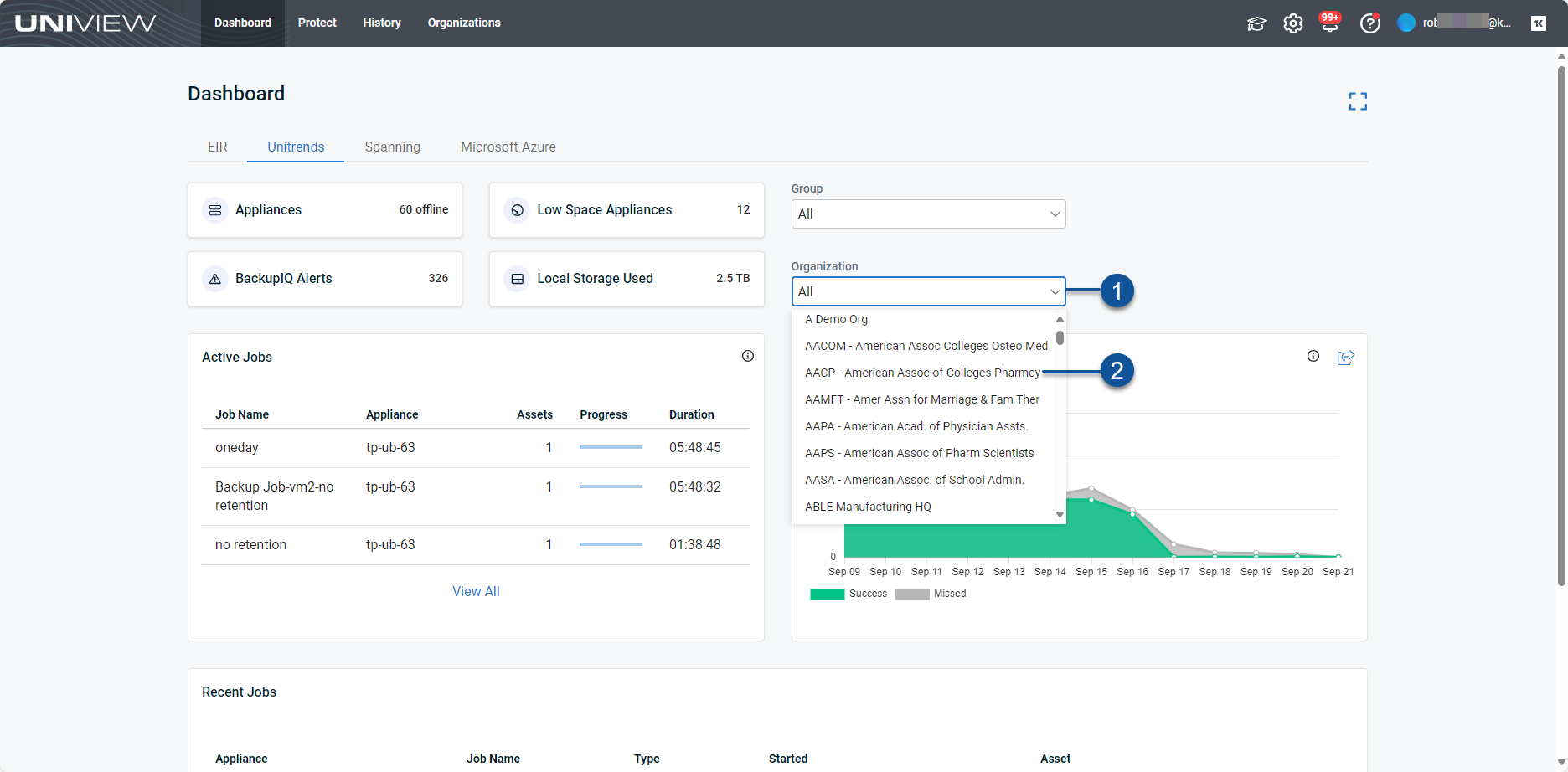Click the chart share/export icon
The width and height of the screenshot is (1568, 772).
(x=1346, y=358)
